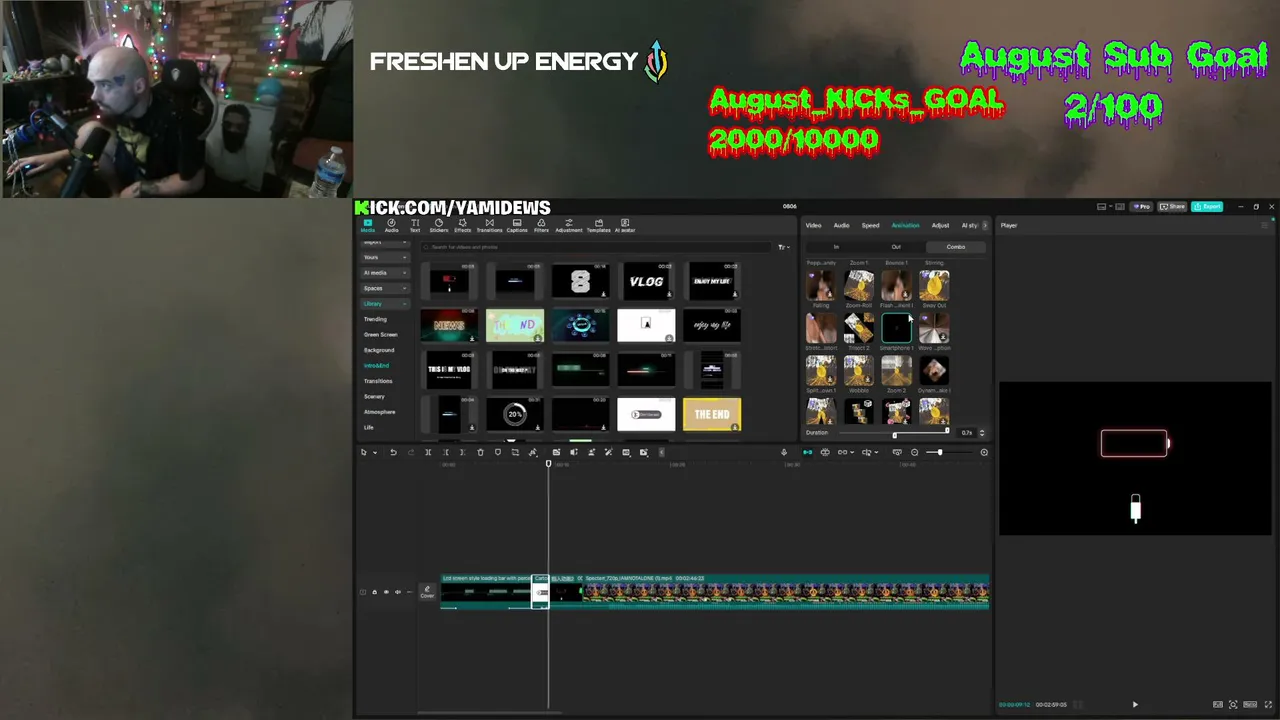This screenshot has width=1280, height=720.
Task: Click the Pro upgrade button
Action: [1142, 207]
